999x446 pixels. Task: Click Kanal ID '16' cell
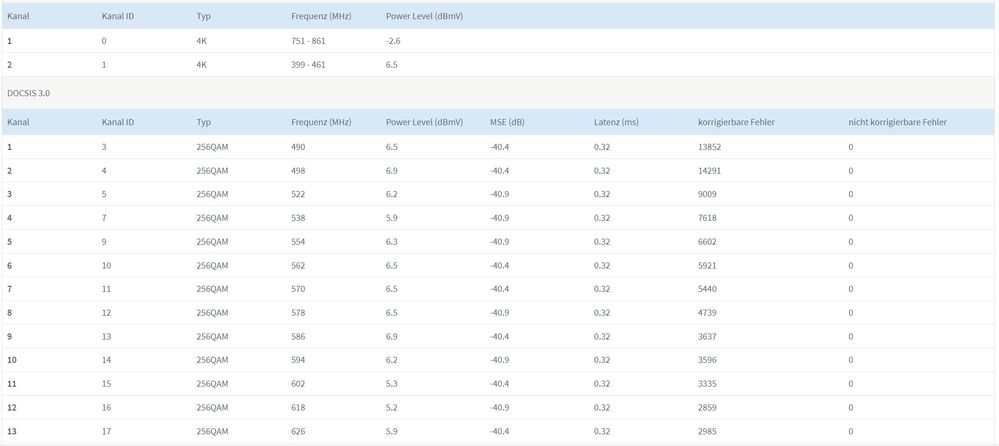106,407
